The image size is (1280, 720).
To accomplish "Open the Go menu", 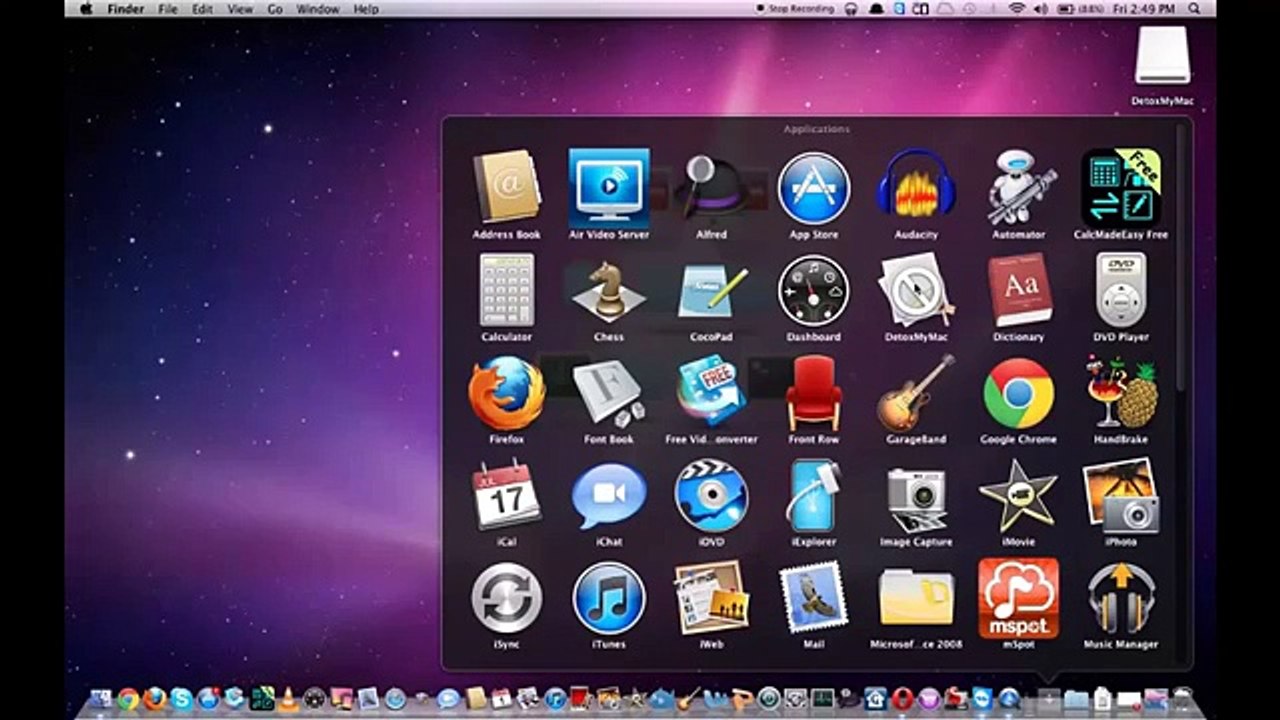I will click(x=275, y=8).
